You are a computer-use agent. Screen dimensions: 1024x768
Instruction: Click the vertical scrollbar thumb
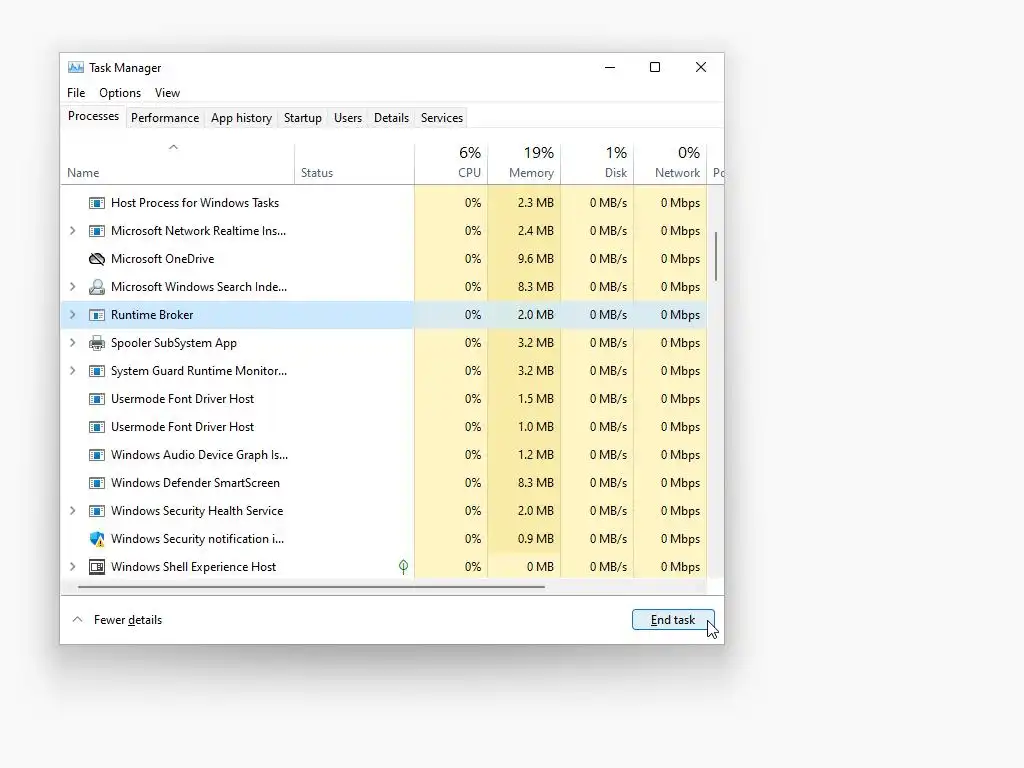pyautogui.click(x=716, y=256)
